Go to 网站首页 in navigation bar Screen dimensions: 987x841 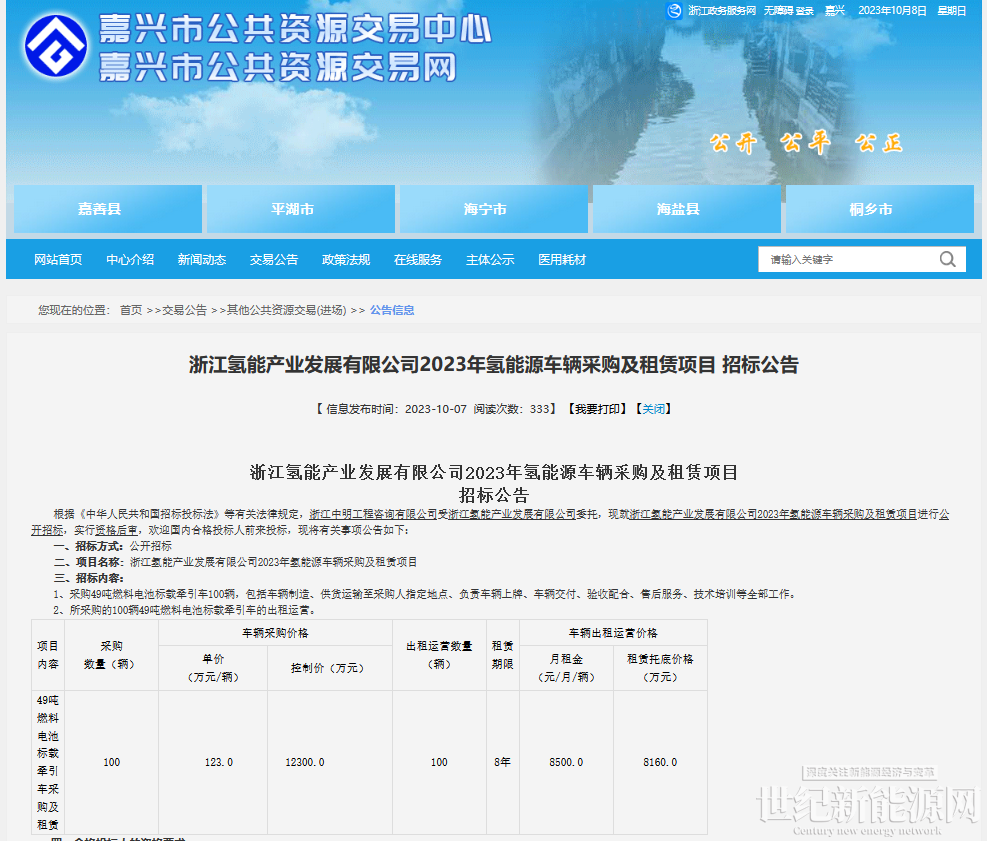(x=58, y=259)
